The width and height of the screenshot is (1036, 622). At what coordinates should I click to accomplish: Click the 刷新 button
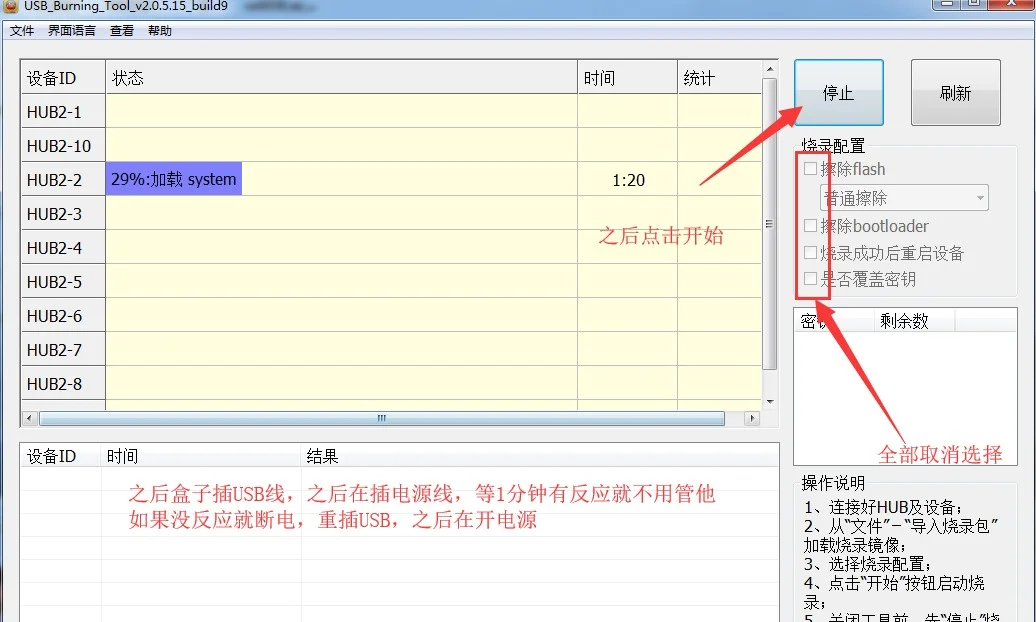955,93
